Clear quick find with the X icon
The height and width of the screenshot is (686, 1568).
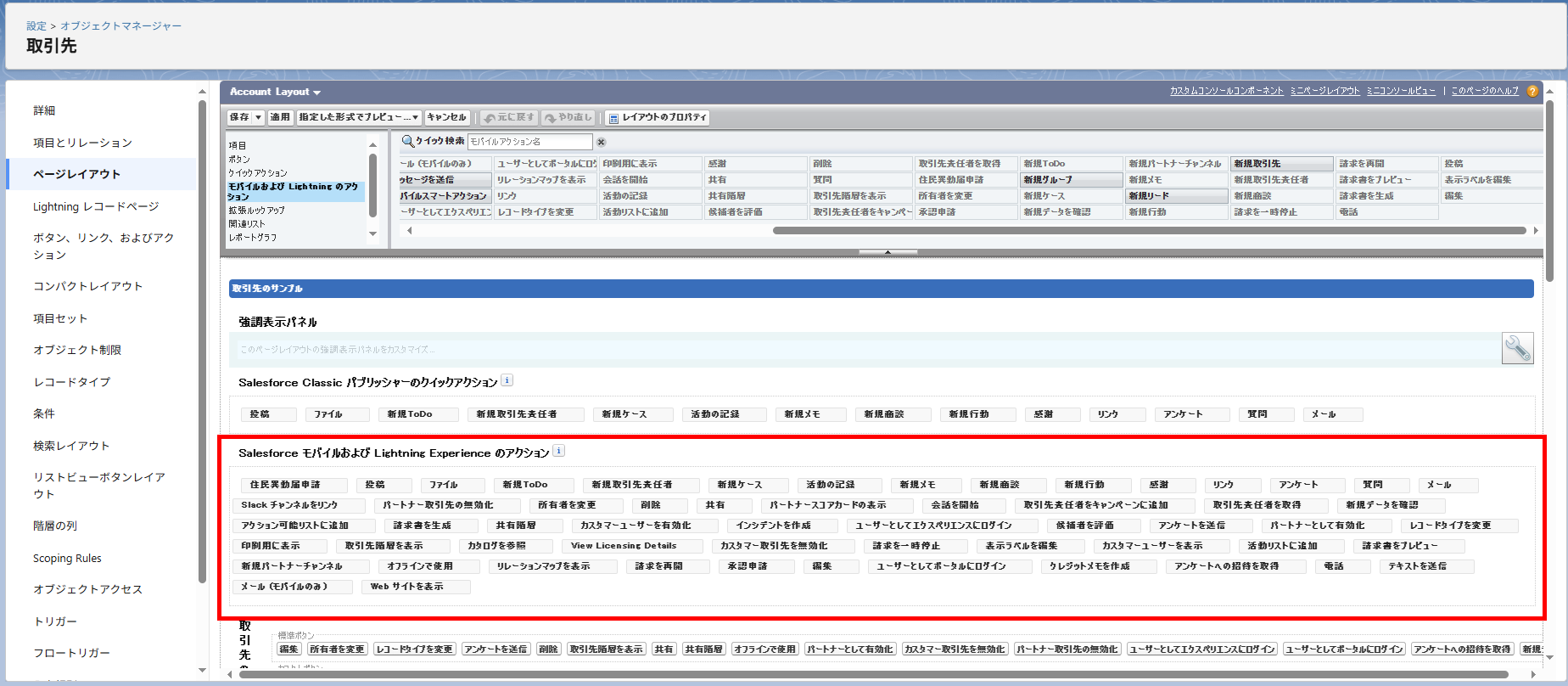[x=601, y=142]
